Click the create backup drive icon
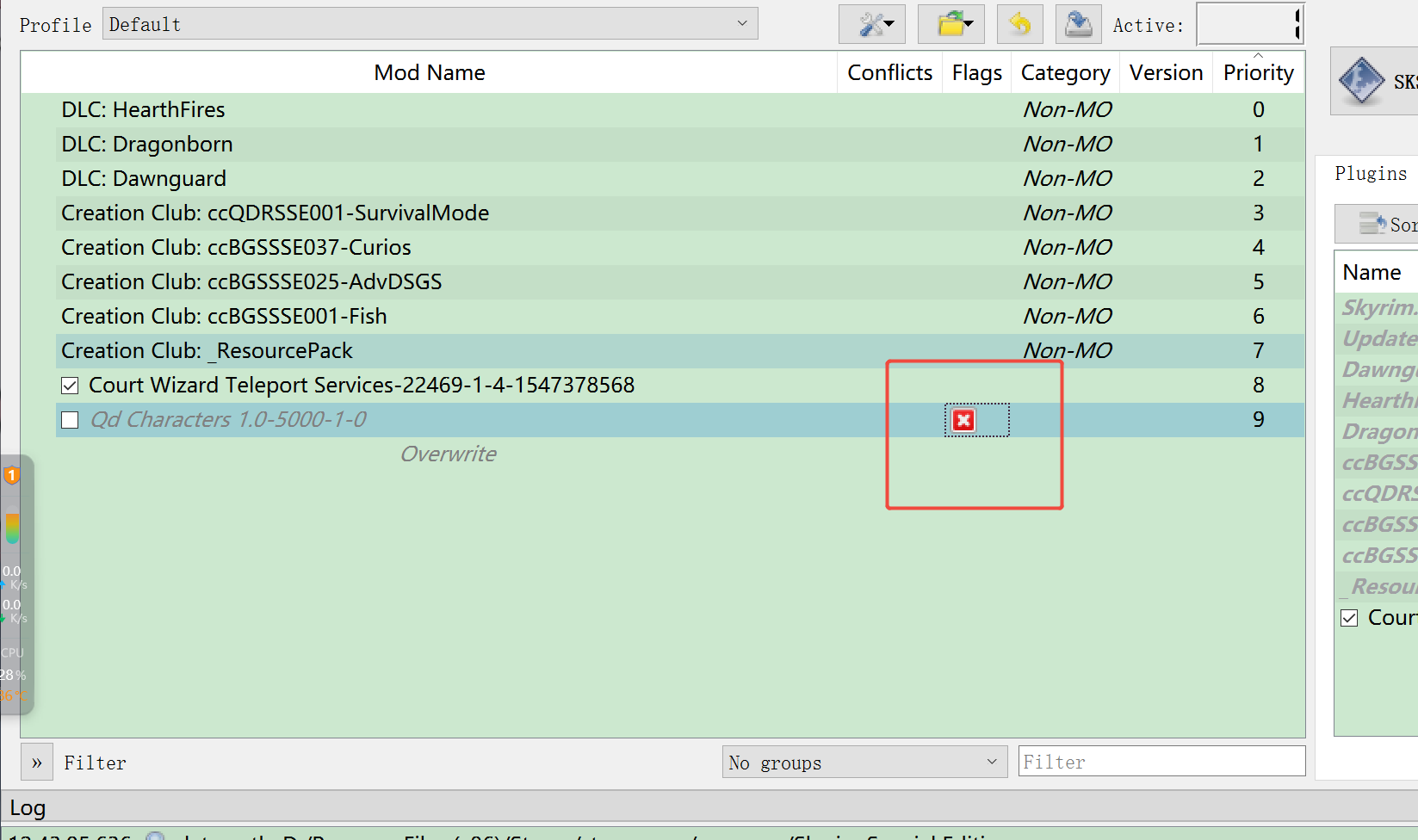The height and width of the screenshot is (840, 1418). point(1078,24)
